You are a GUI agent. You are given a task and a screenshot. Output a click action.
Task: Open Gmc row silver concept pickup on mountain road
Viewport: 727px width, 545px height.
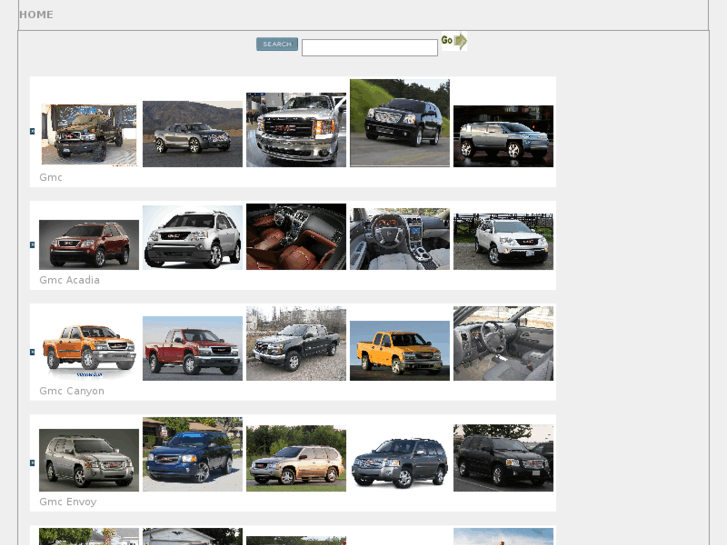coord(192,134)
